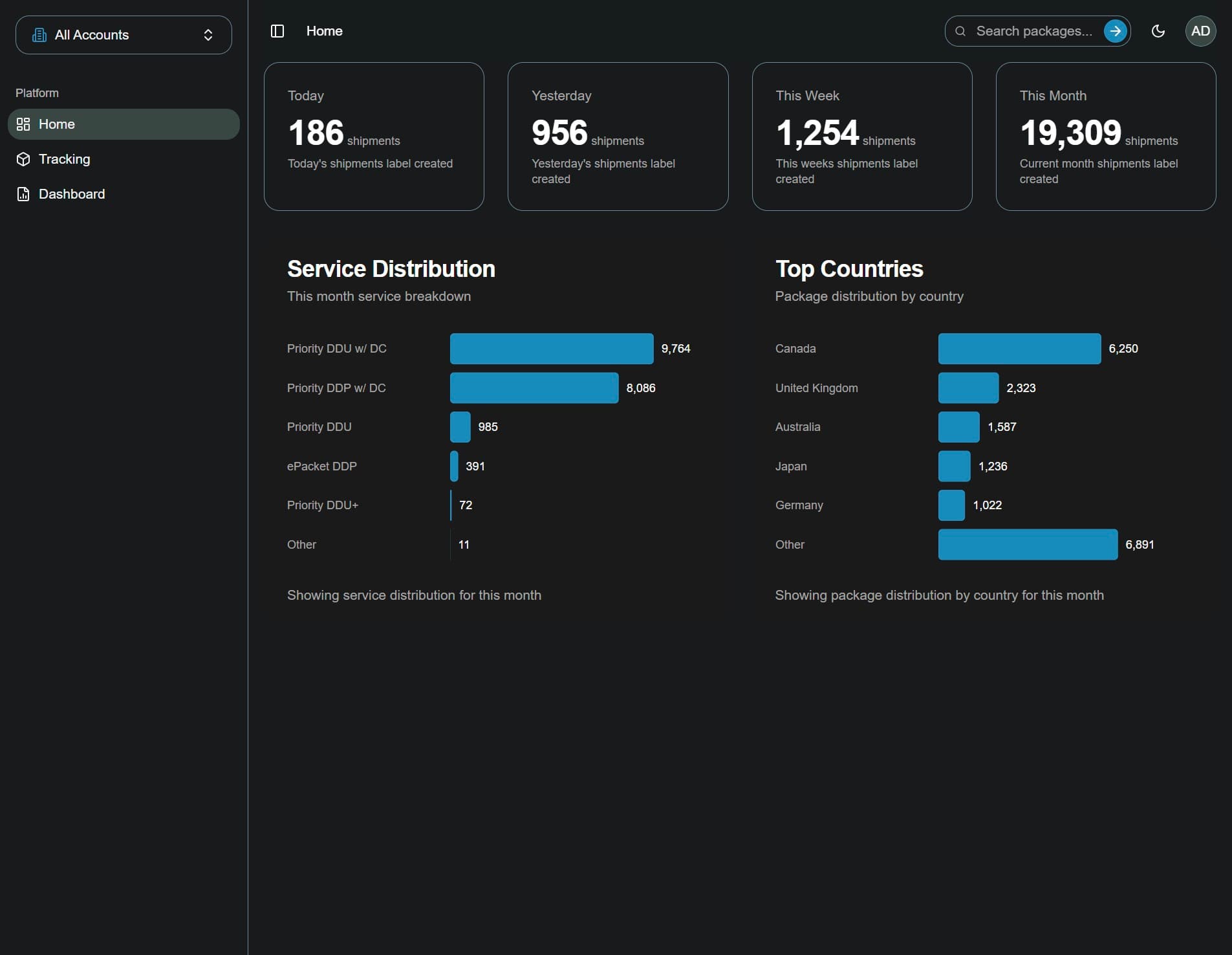The width and height of the screenshot is (1232, 955).
Task: Click 'This month service breakdown' subtitle
Action: 379,296
